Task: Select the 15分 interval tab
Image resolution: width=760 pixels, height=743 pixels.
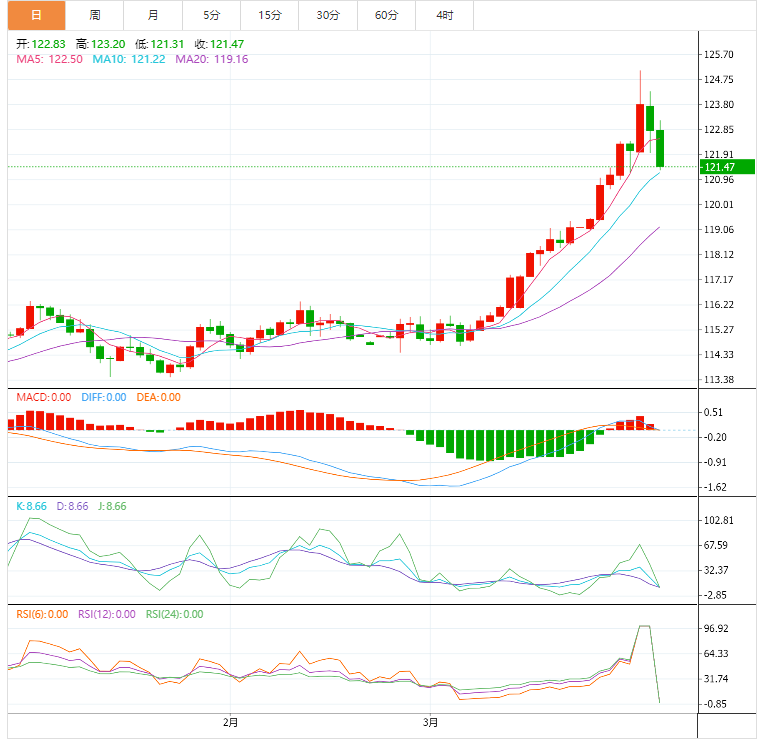Action: pyautogui.click(x=269, y=15)
